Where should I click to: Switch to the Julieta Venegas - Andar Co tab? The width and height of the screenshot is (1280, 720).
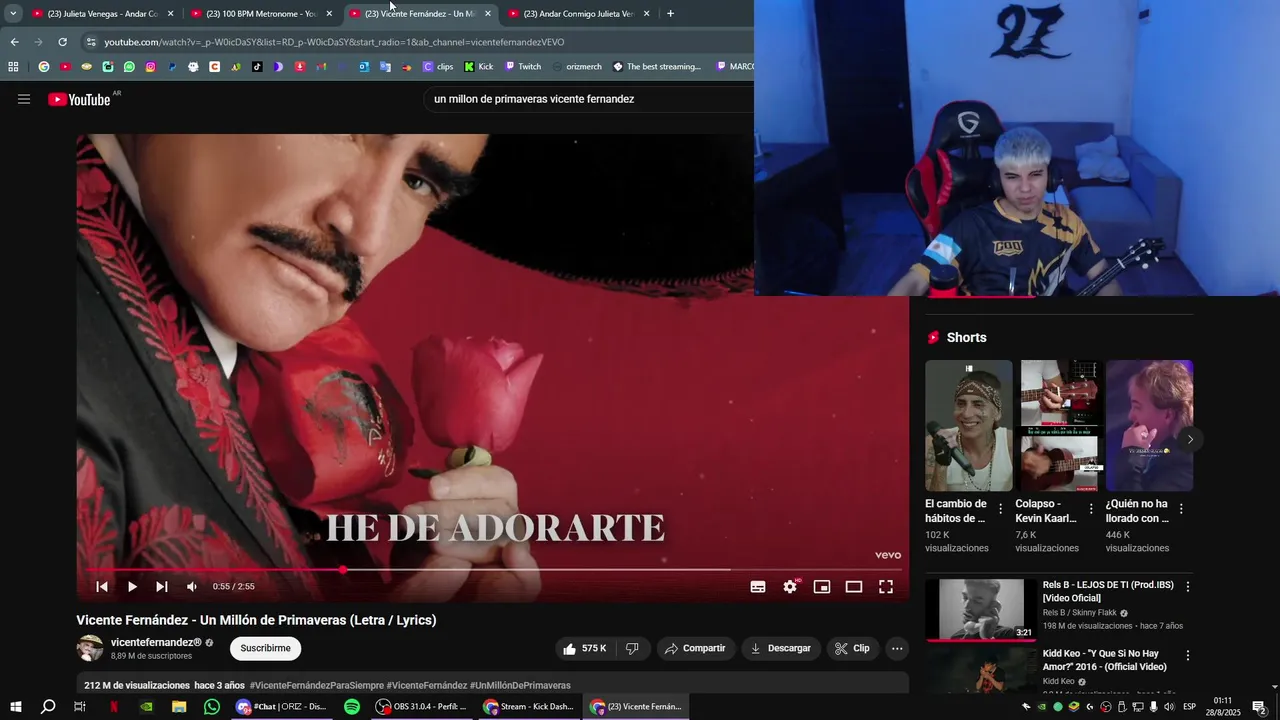[102, 14]
